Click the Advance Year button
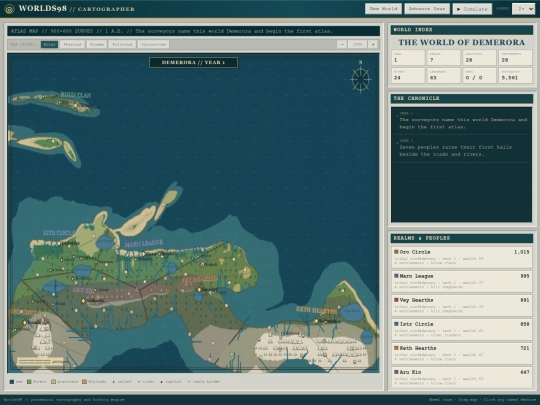This screenshot has height=405, width=540. (x=427, y=9)
